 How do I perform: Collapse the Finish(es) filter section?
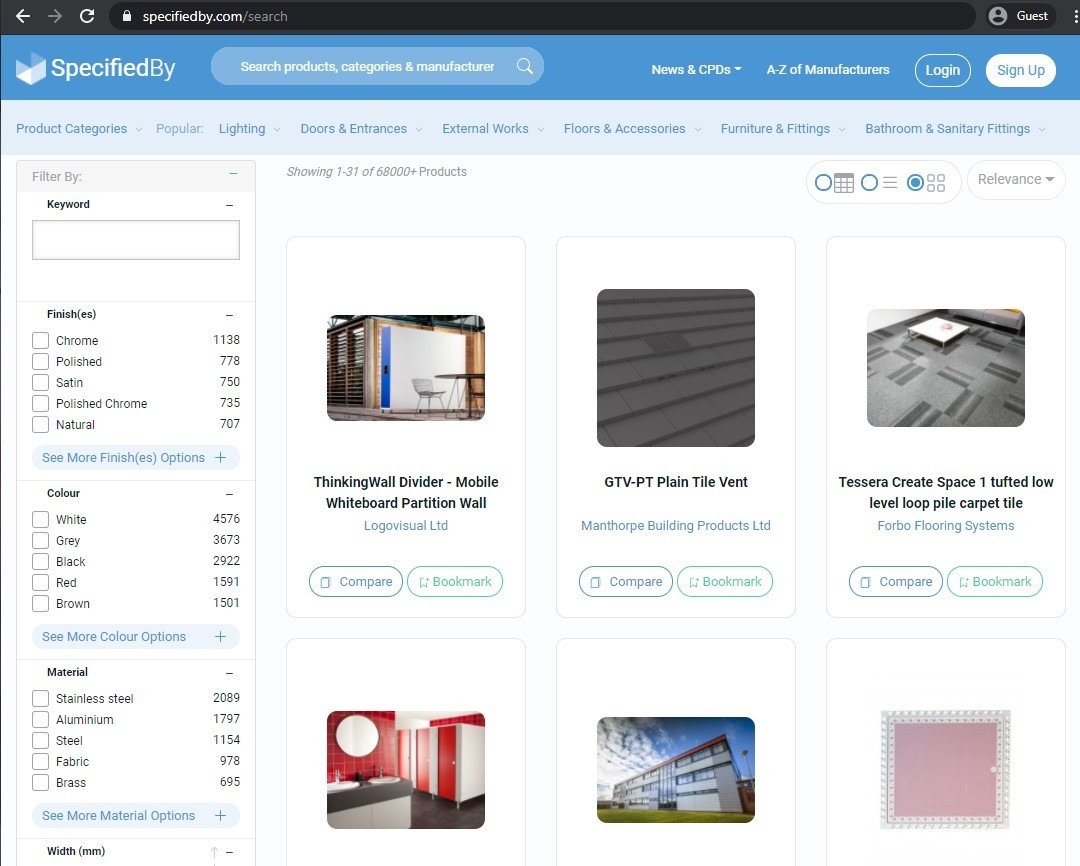pos(230,312)
